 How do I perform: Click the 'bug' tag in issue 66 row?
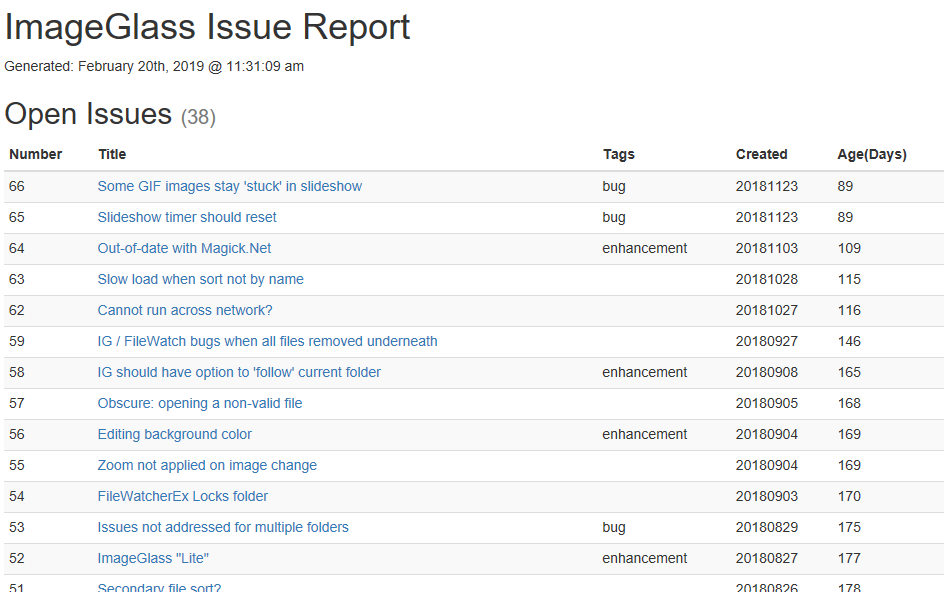tap(614, 186)
